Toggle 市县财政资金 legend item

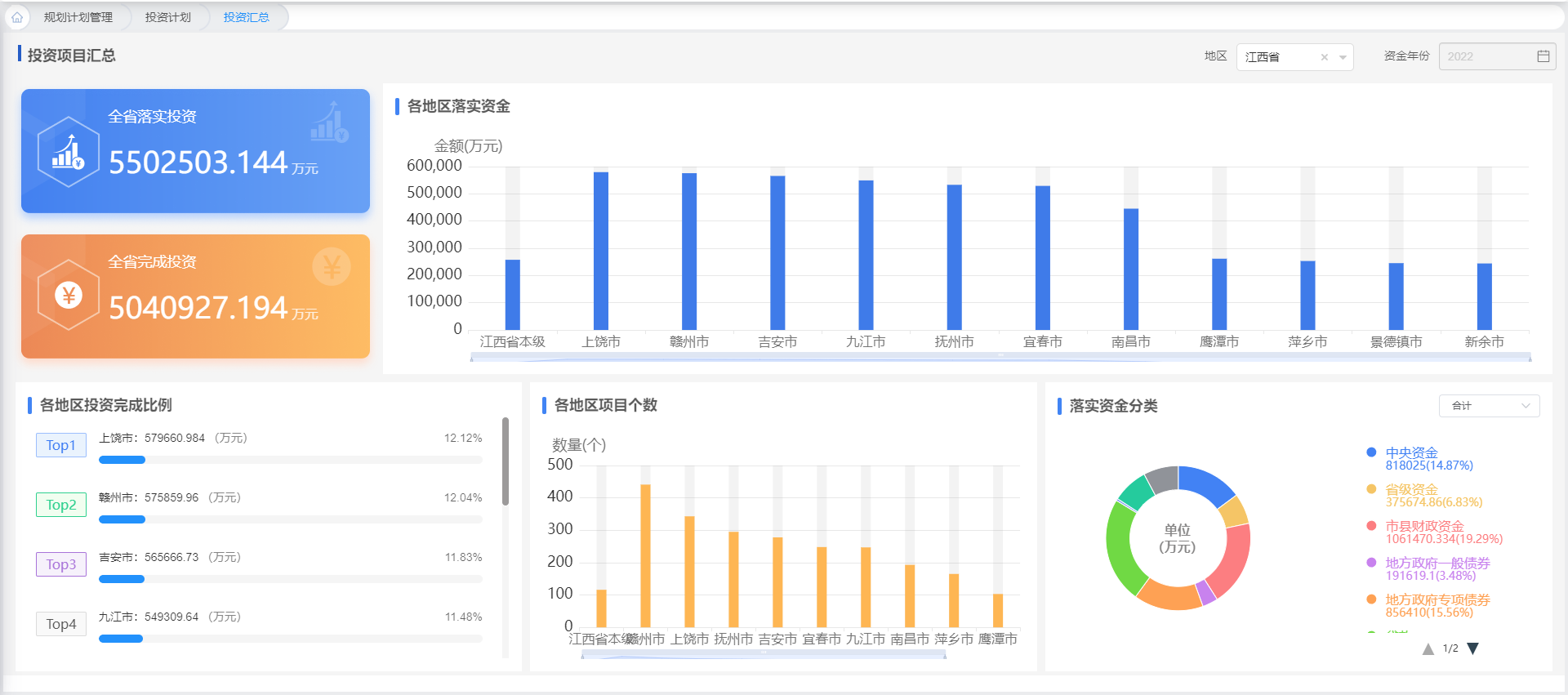[1424, 526]
